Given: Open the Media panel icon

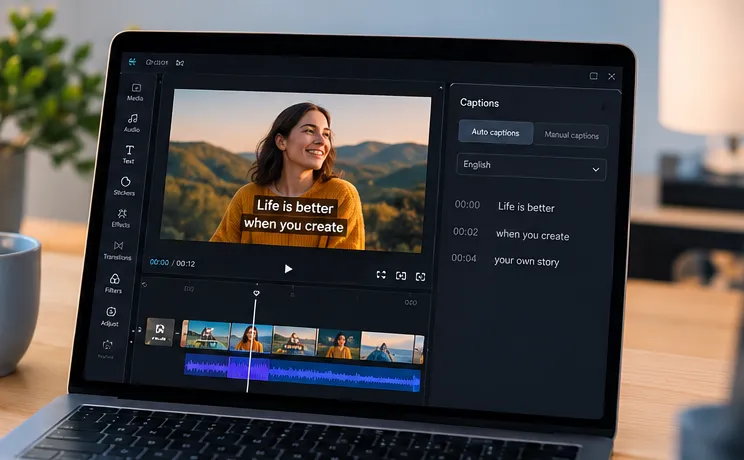Looking at the screenshot, I should point(136,92).
